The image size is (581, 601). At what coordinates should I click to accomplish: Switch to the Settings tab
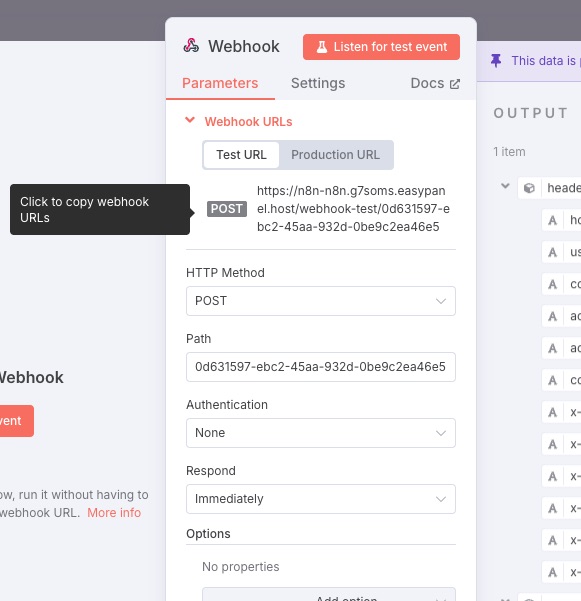tap(318, 83)
